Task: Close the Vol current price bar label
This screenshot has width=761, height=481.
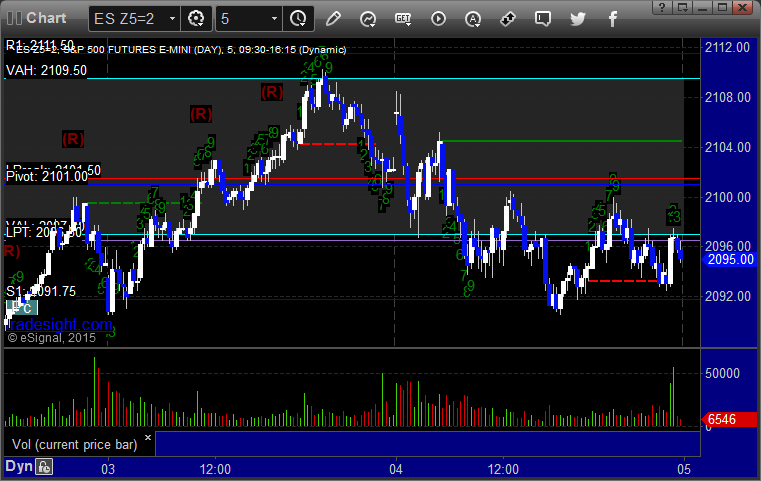Action: pos(148,437)
